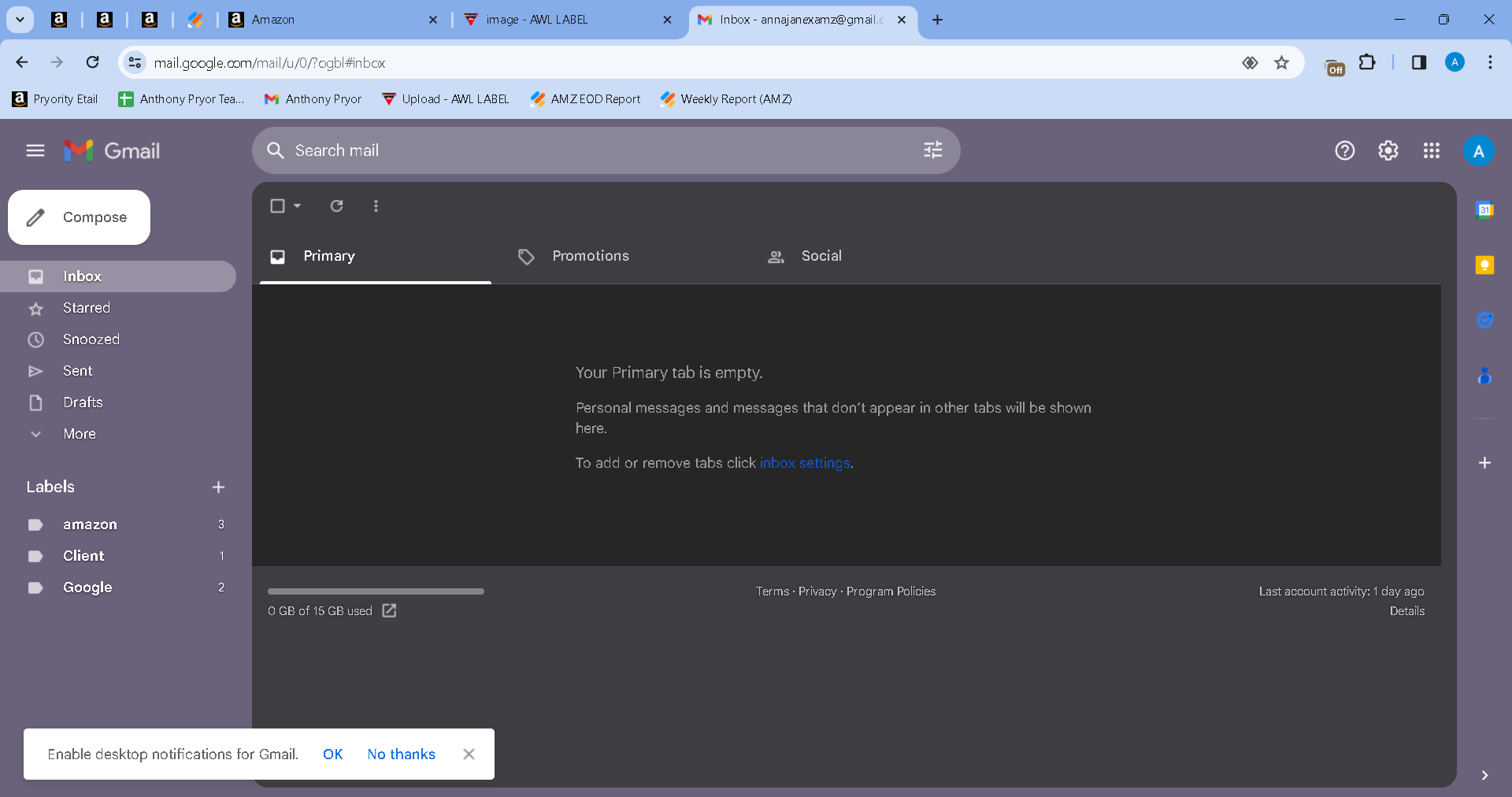Image resolution: width=1512 pixels, height=797 pixels.
Task: Decline notifications with No thanks
Action: [401, 754]
